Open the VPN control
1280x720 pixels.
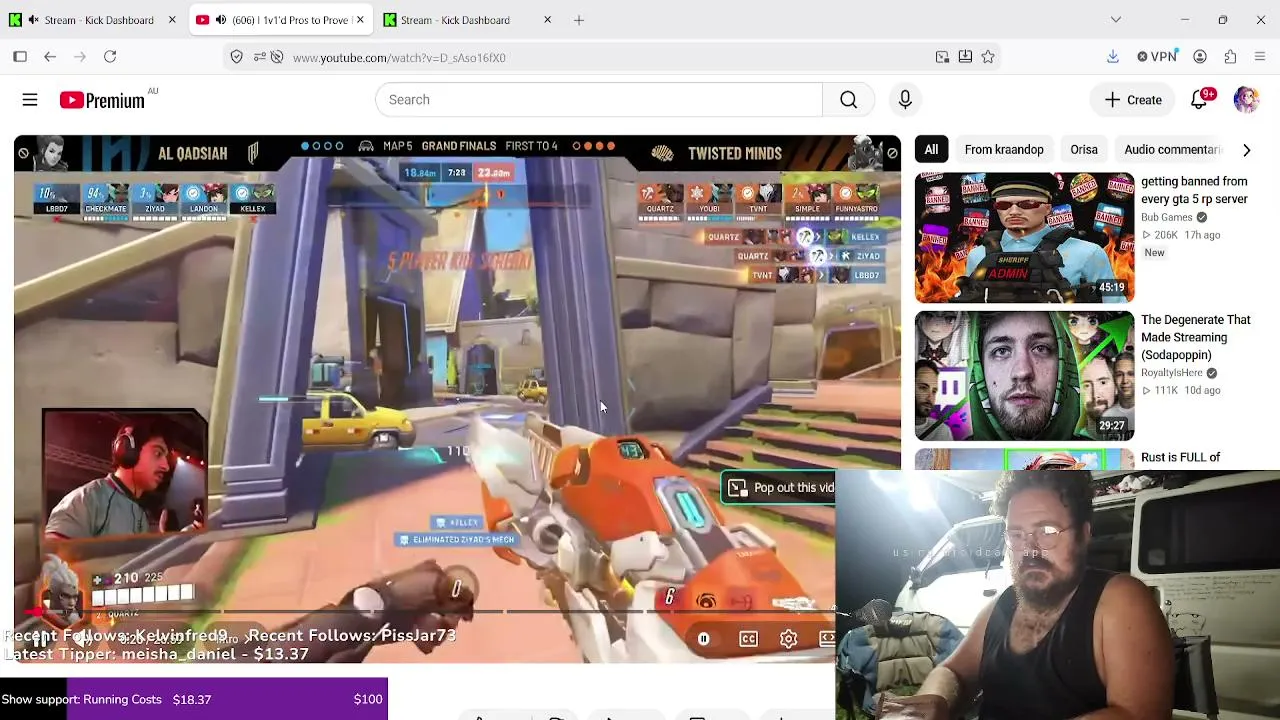[x=1157, y=57]
